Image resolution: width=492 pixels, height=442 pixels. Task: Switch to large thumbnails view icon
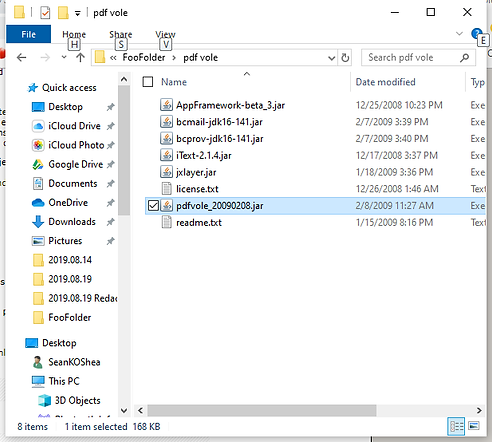474,426
